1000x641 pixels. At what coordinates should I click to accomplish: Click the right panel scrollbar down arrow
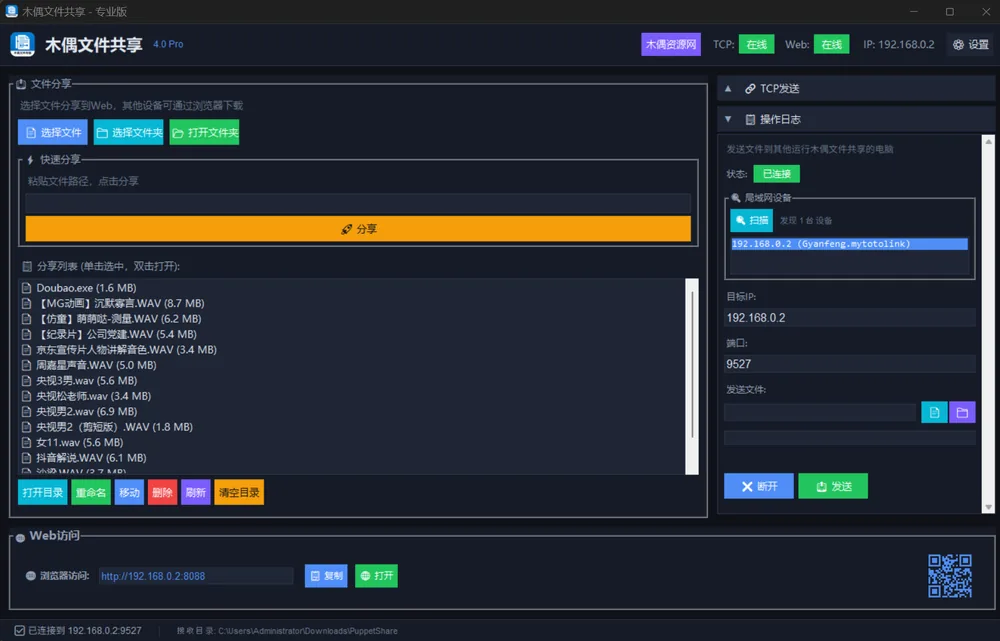[989, 507]
